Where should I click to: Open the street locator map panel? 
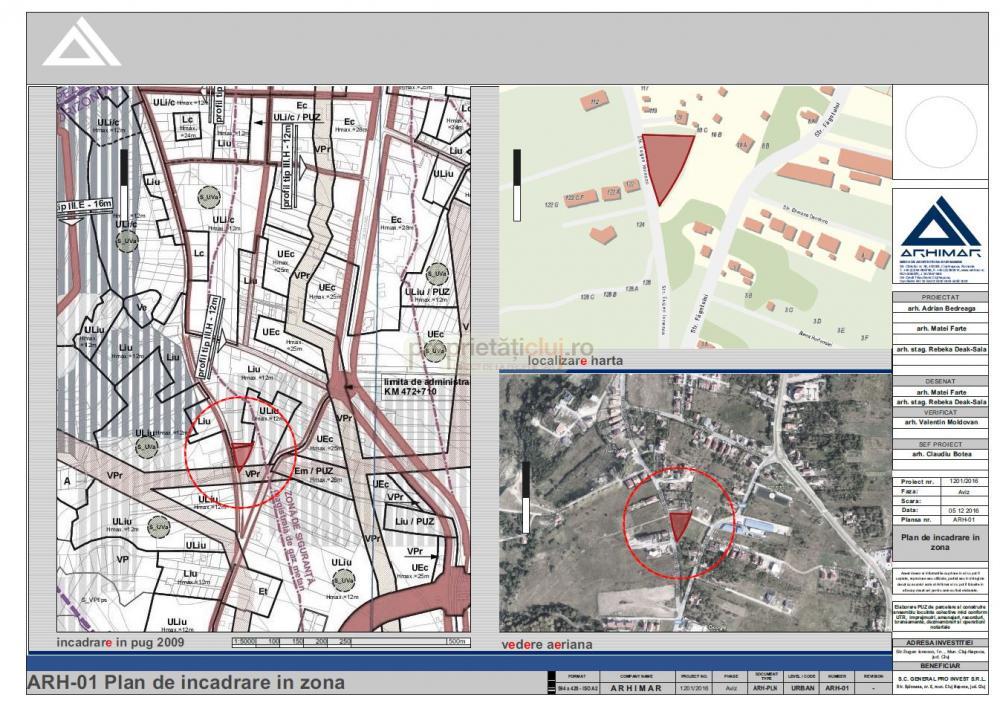point(695,217)
